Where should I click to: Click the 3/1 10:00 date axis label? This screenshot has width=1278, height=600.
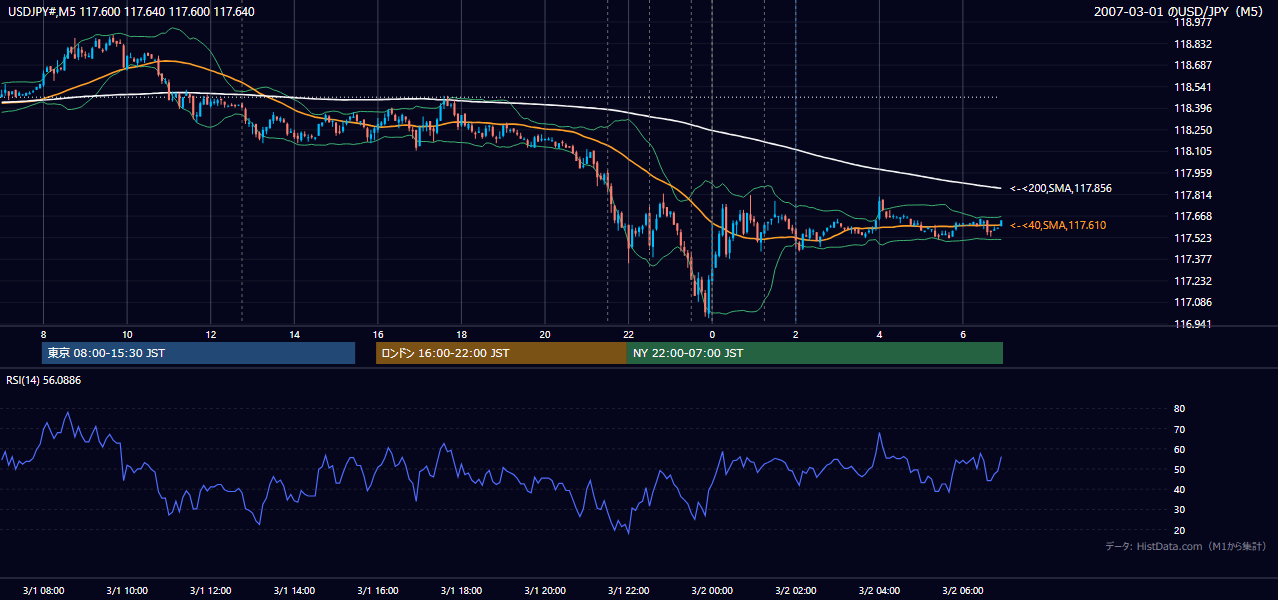coord(127,590)
